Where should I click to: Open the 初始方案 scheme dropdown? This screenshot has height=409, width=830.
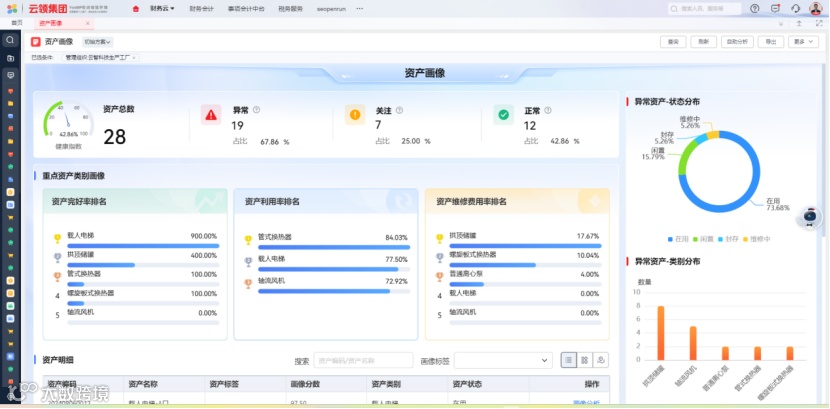pos(98,42)
